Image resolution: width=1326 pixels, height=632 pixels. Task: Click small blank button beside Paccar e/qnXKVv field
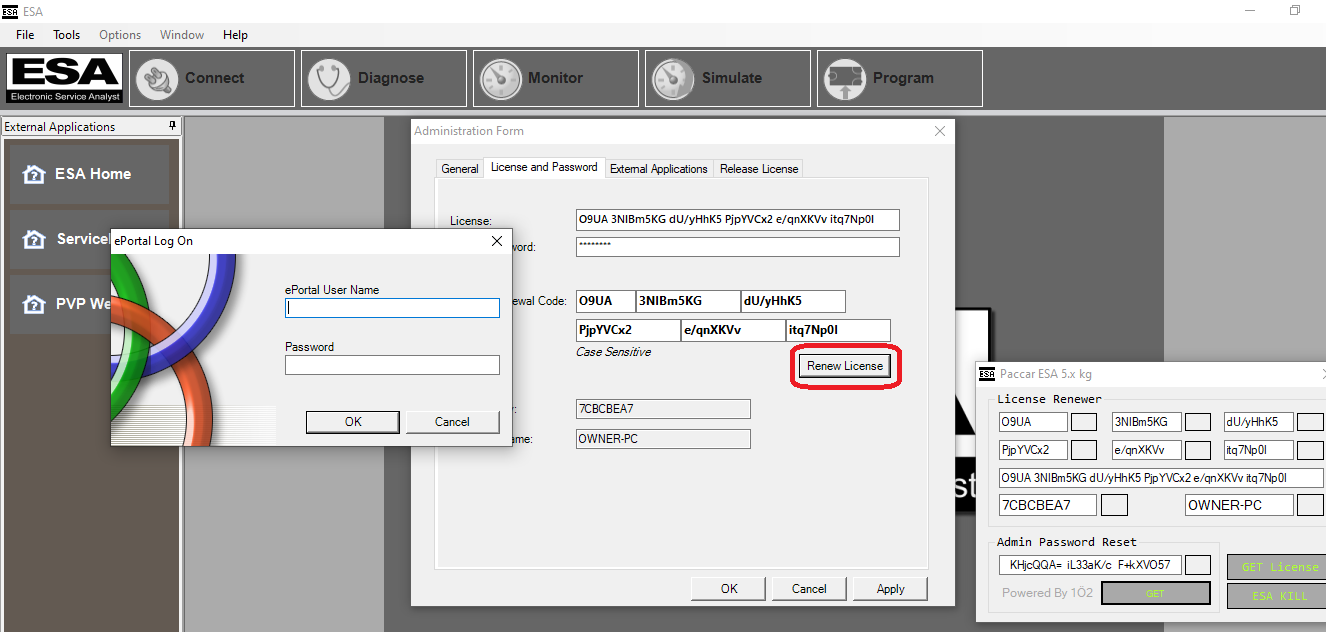click(1197, 450)
